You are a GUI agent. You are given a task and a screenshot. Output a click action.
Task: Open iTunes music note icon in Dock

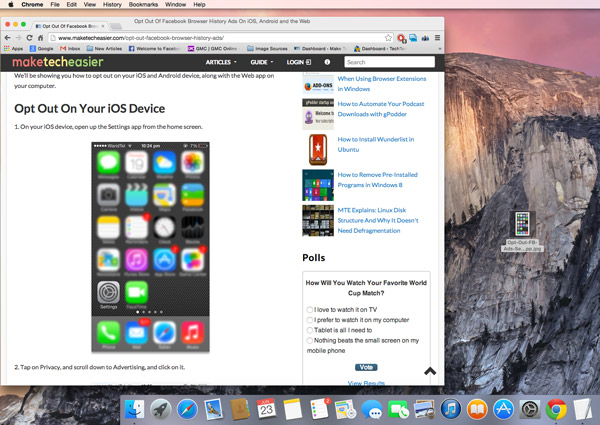[451, 409]
